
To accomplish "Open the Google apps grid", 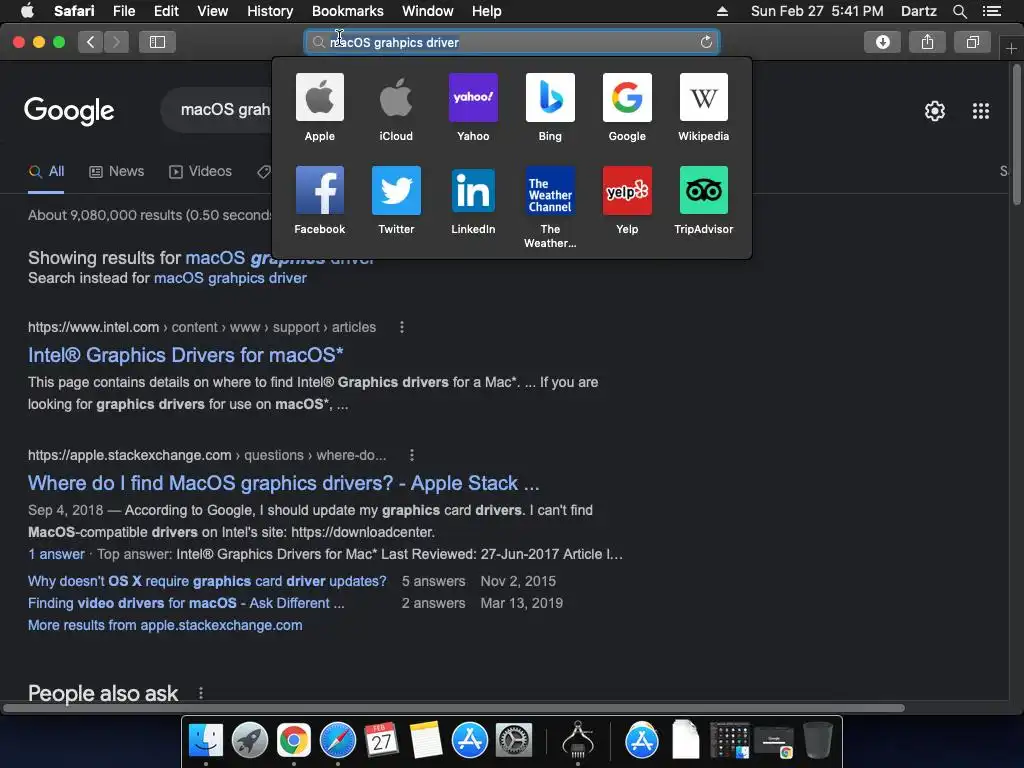I will click(x=980, y=111).
